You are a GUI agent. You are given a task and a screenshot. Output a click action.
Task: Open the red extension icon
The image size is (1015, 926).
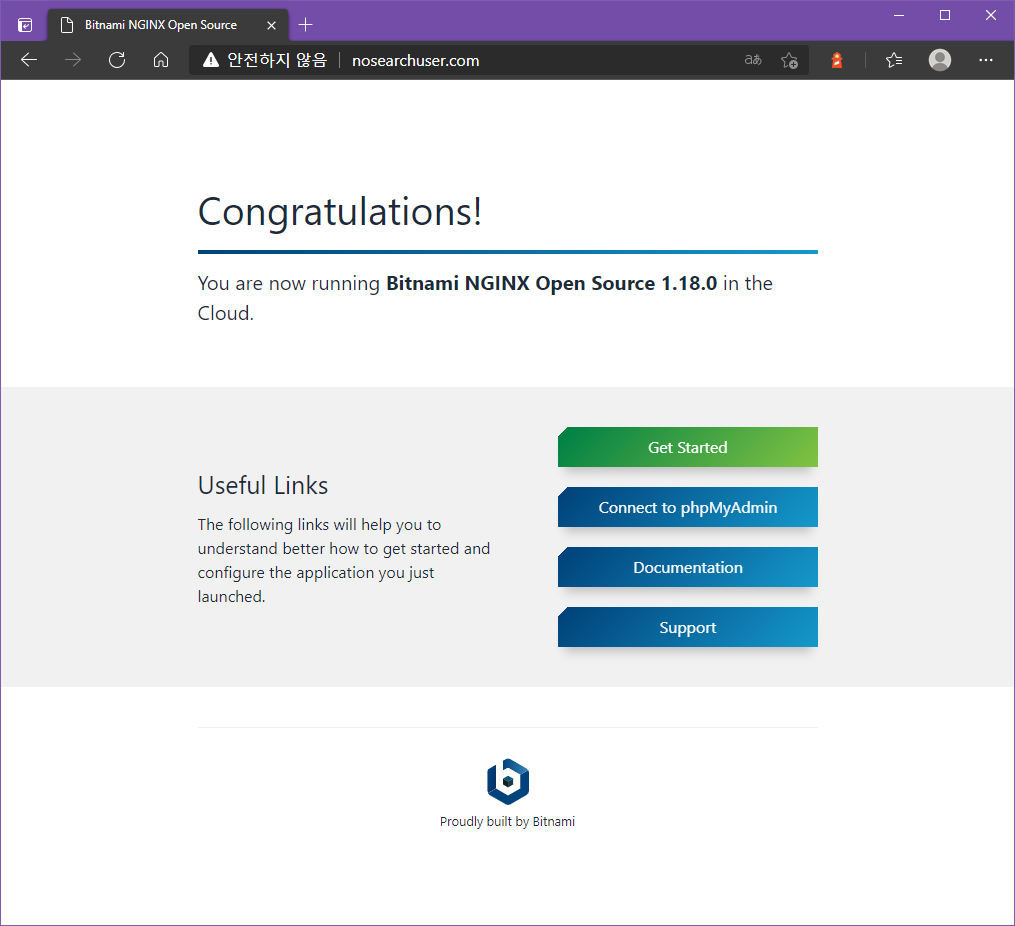836,60
